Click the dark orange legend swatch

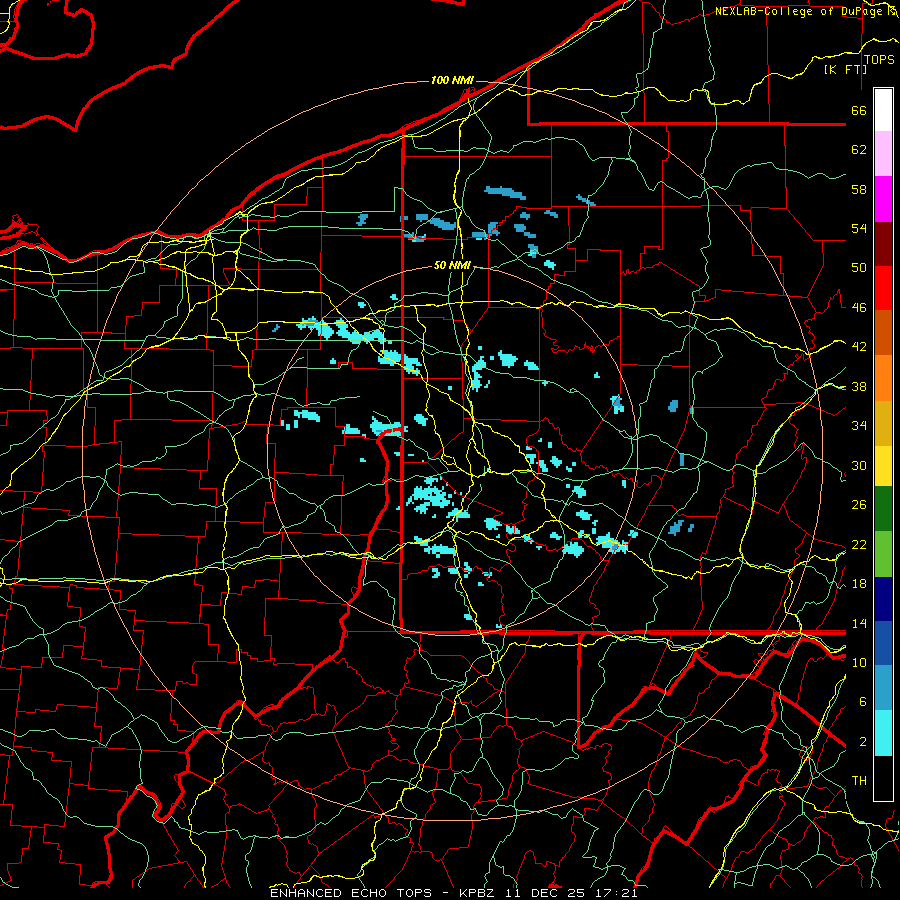tap(883, 333)
